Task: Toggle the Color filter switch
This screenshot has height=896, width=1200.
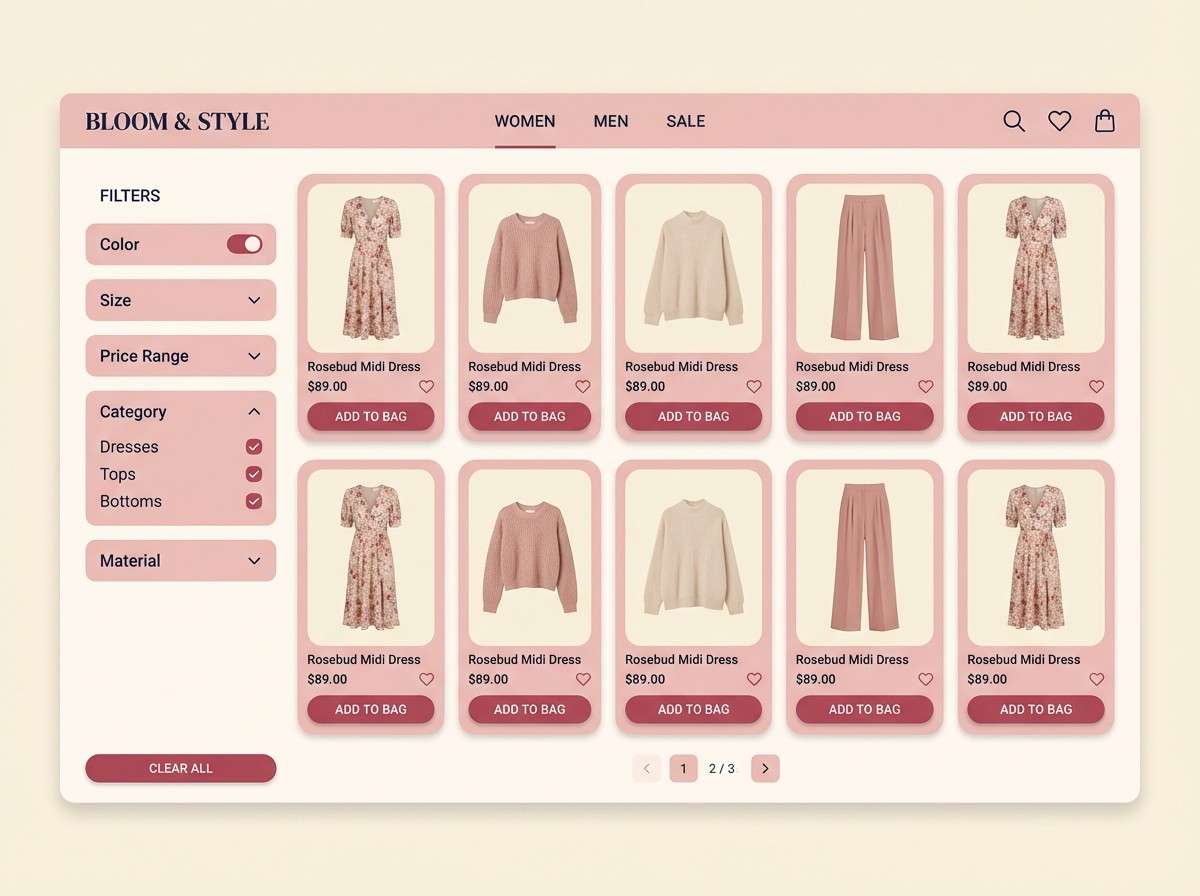Action: click(x=244, y=244)
